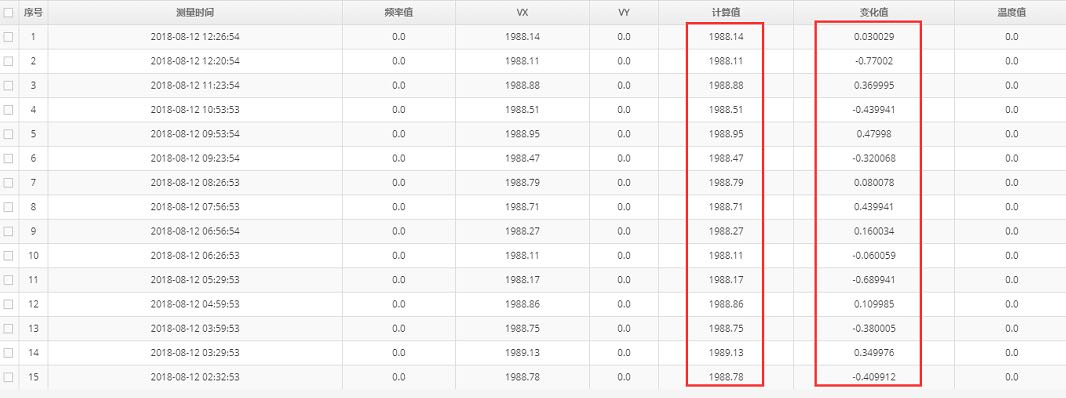Select change value 0.47998 cell

click(874, 134)
